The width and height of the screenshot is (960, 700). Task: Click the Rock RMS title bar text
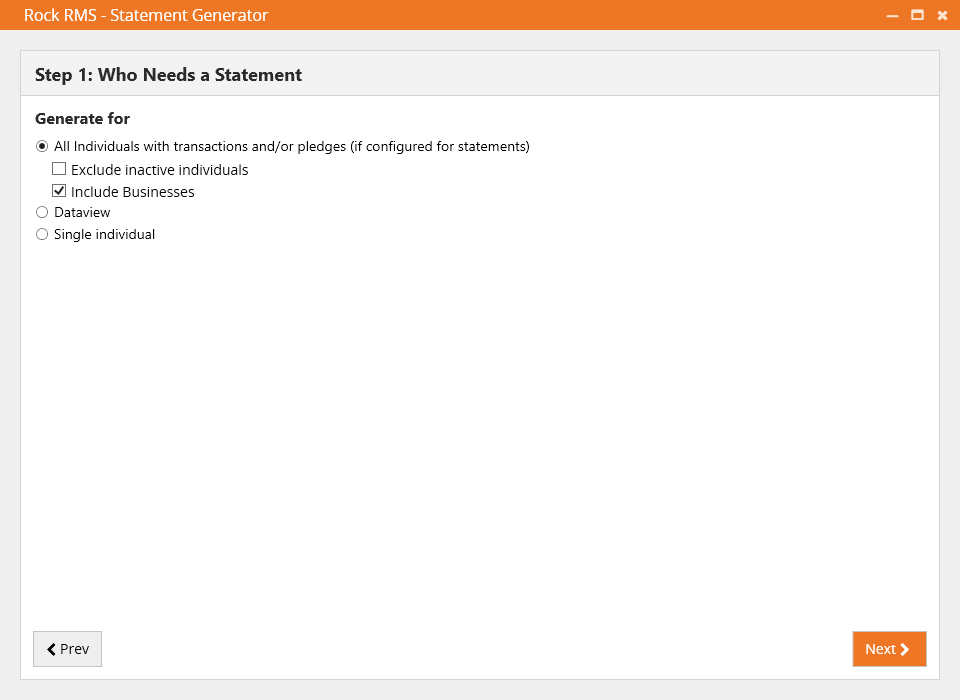(146, 15)
